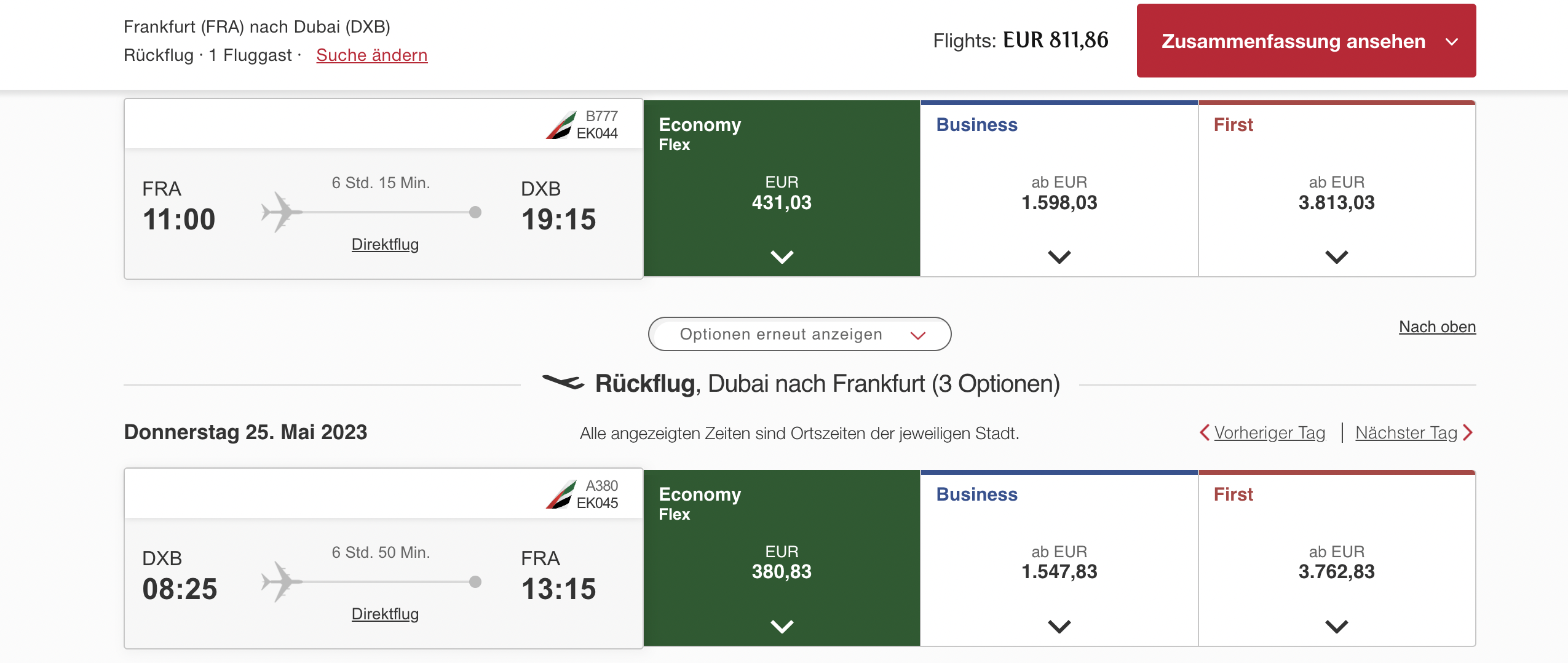Select First fare from EUR 3.762,83
The image size is (1568, 663).
(x=1336, y=562)
